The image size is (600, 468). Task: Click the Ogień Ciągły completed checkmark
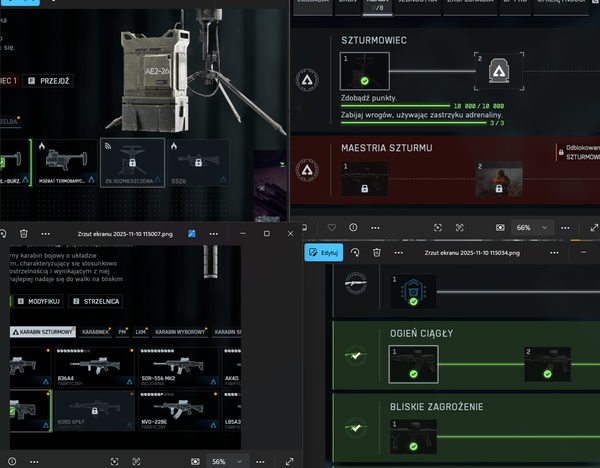[354, 354]
